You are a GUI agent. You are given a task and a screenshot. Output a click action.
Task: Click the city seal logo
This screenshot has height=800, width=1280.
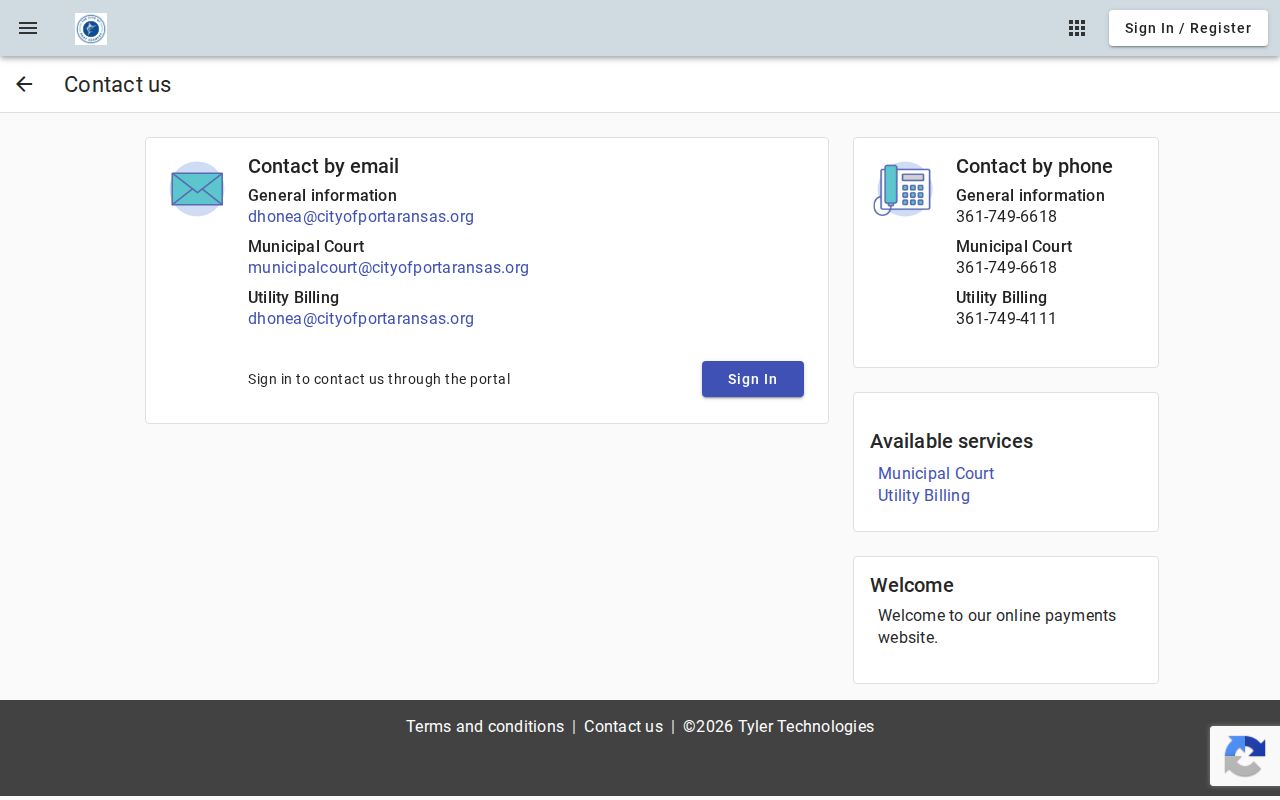pyautogui.click(x=91, y=29)
